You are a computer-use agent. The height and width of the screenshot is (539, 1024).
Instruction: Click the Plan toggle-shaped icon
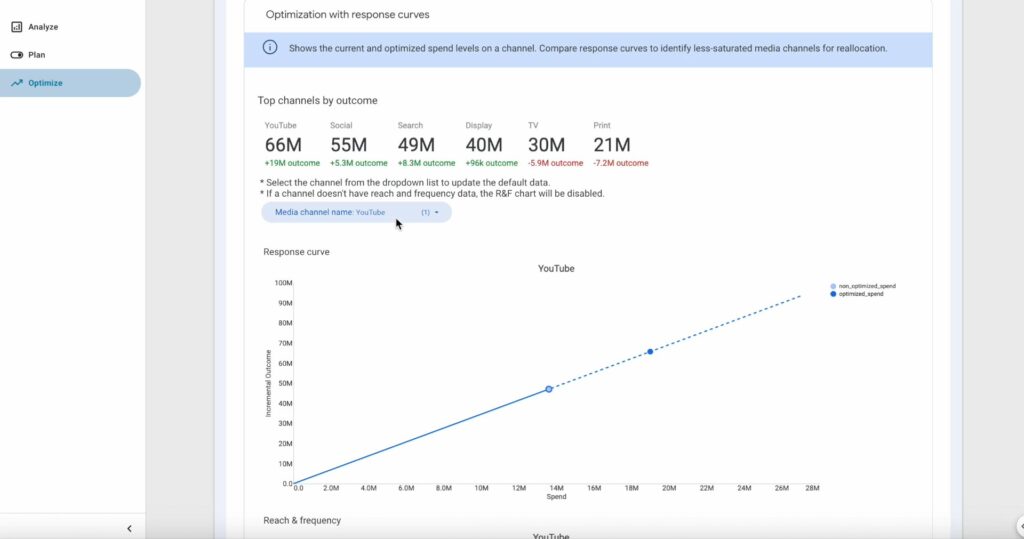(17, 55)
